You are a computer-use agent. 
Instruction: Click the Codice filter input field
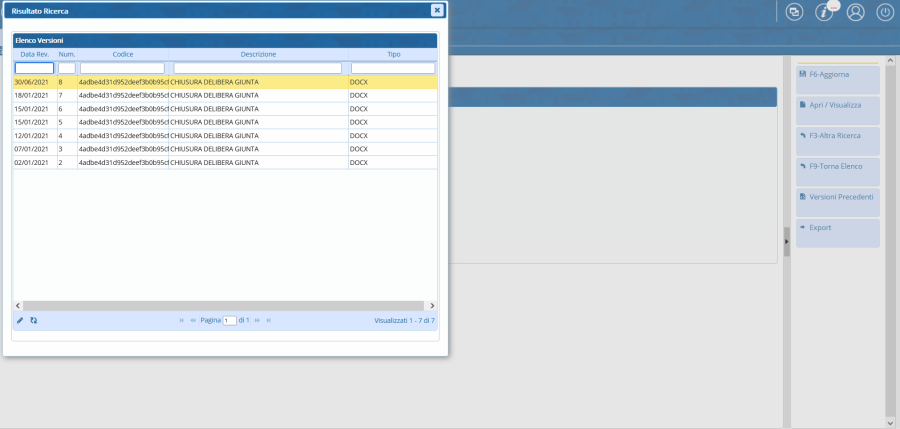122,68
